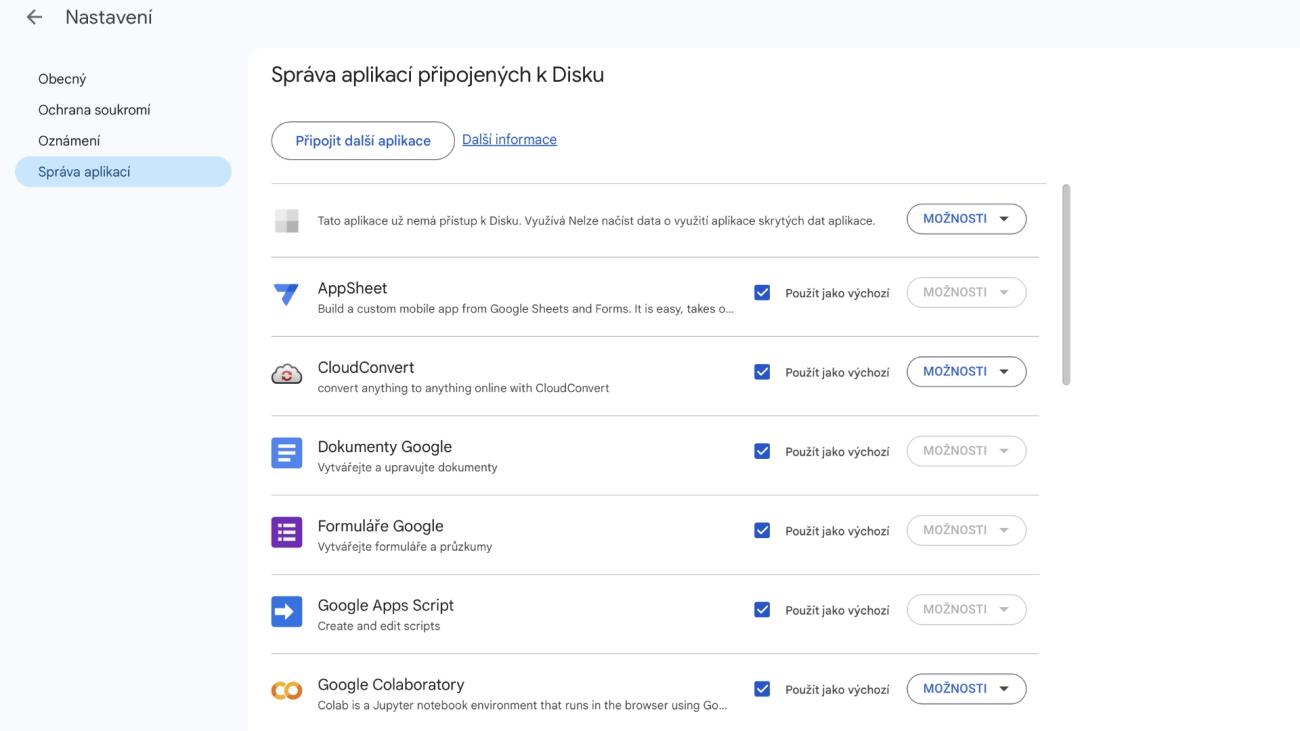
Task: Click the Správa aplikací připojených k Disku heading
Action: pyautogui.click(x=437, y=75)
